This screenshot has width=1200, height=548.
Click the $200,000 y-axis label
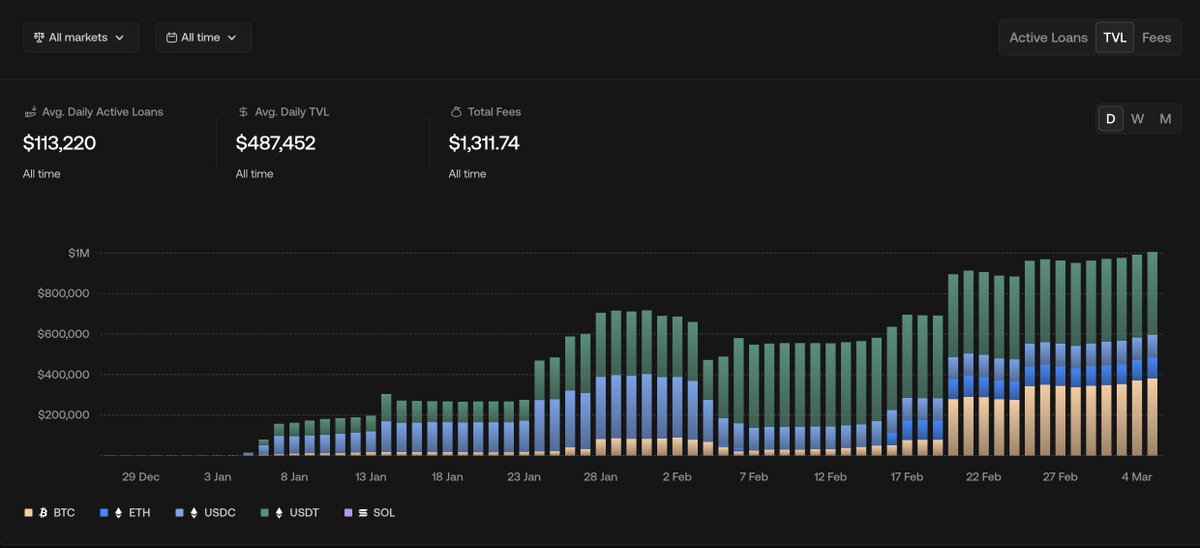click(62, 415)
